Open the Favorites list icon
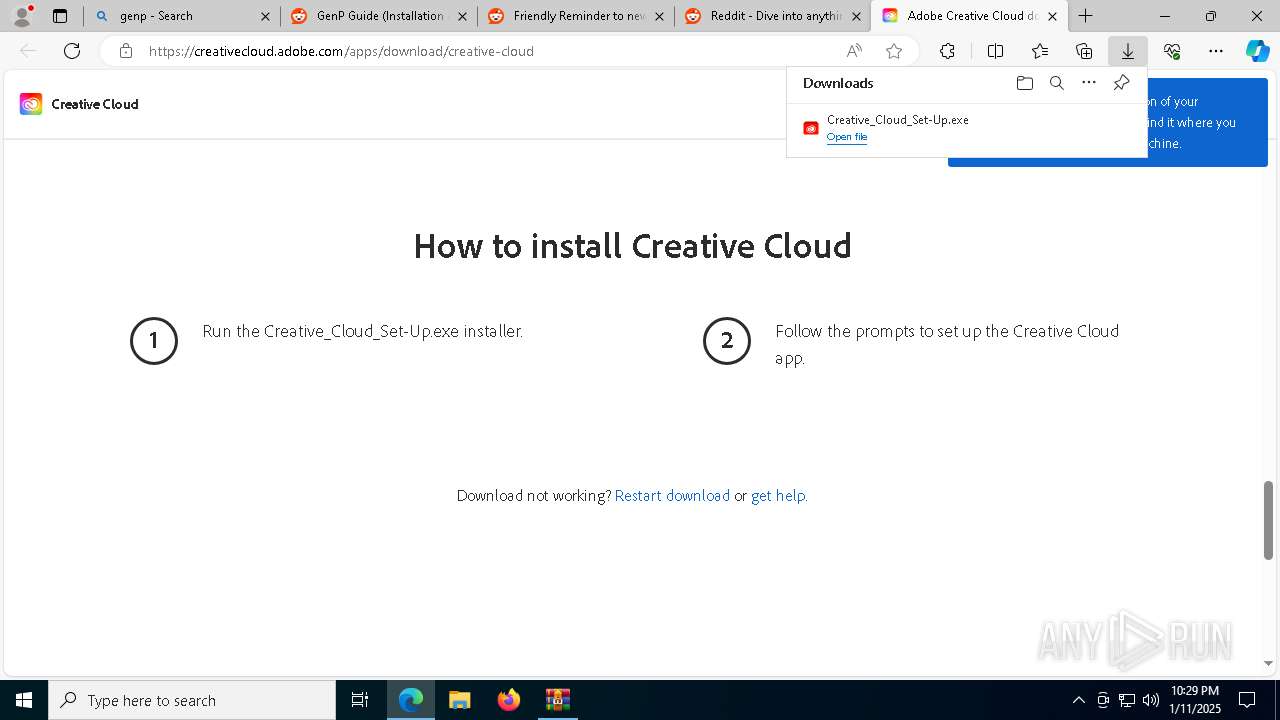This screenshot has width=1280, height=720. coord(1040,51)
